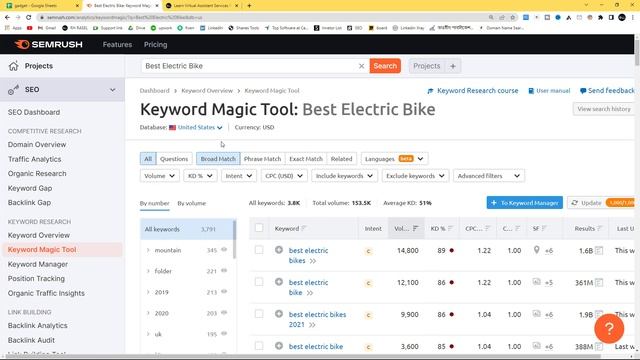Screen dimensions: 640x360
Task: Sort by KD % column icon
Action: click(x=450, y=228)
